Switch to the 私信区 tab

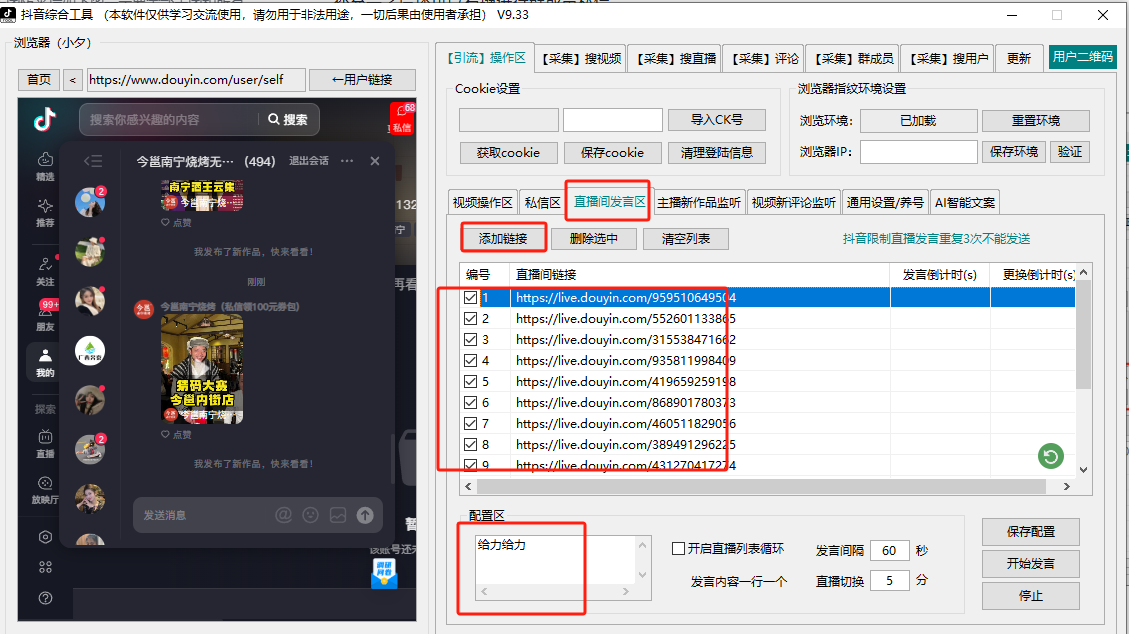pos(542,202)
